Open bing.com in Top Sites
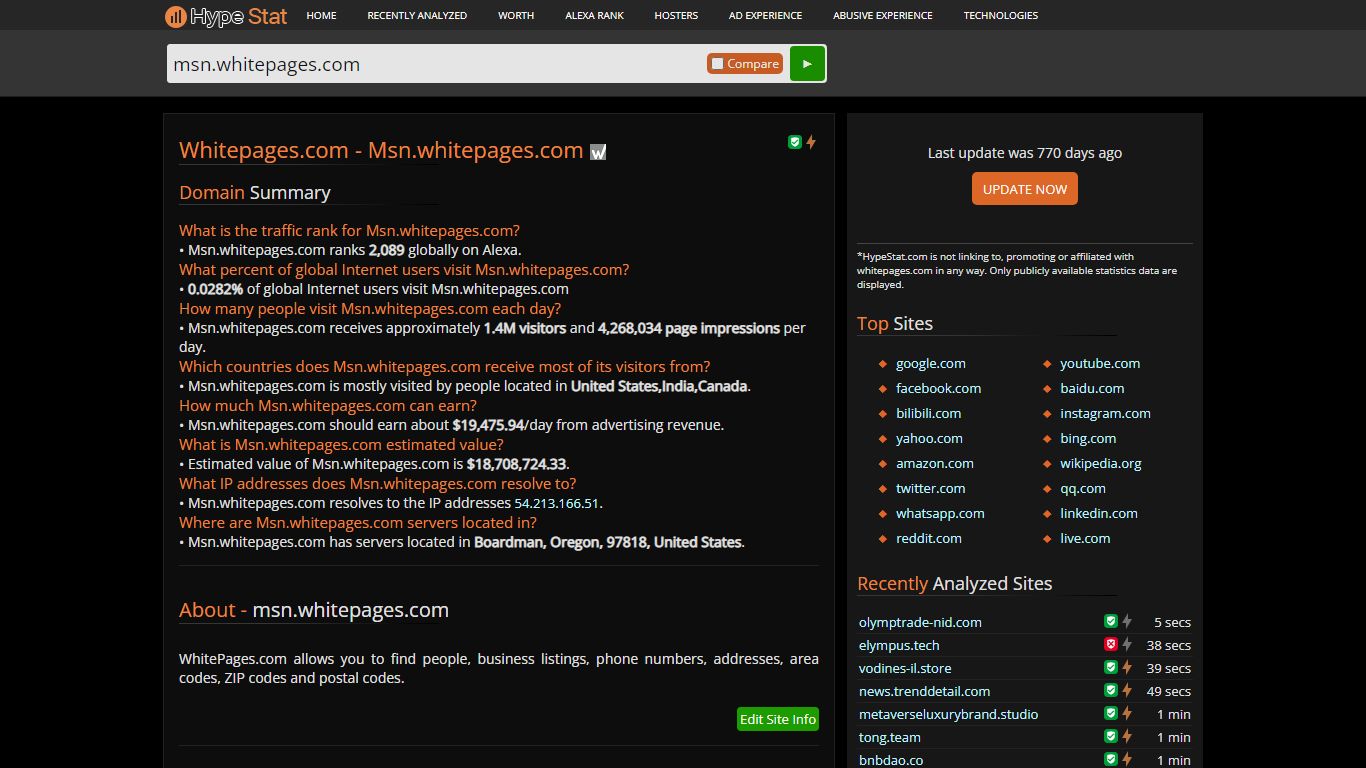 click(1088, 438)
